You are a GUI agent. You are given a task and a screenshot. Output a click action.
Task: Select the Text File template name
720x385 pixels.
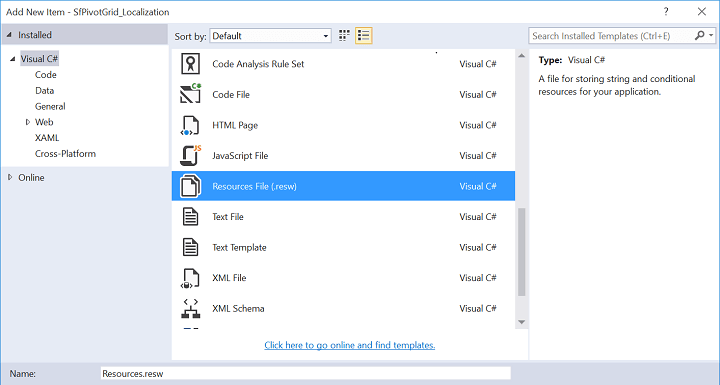point(228,217)
